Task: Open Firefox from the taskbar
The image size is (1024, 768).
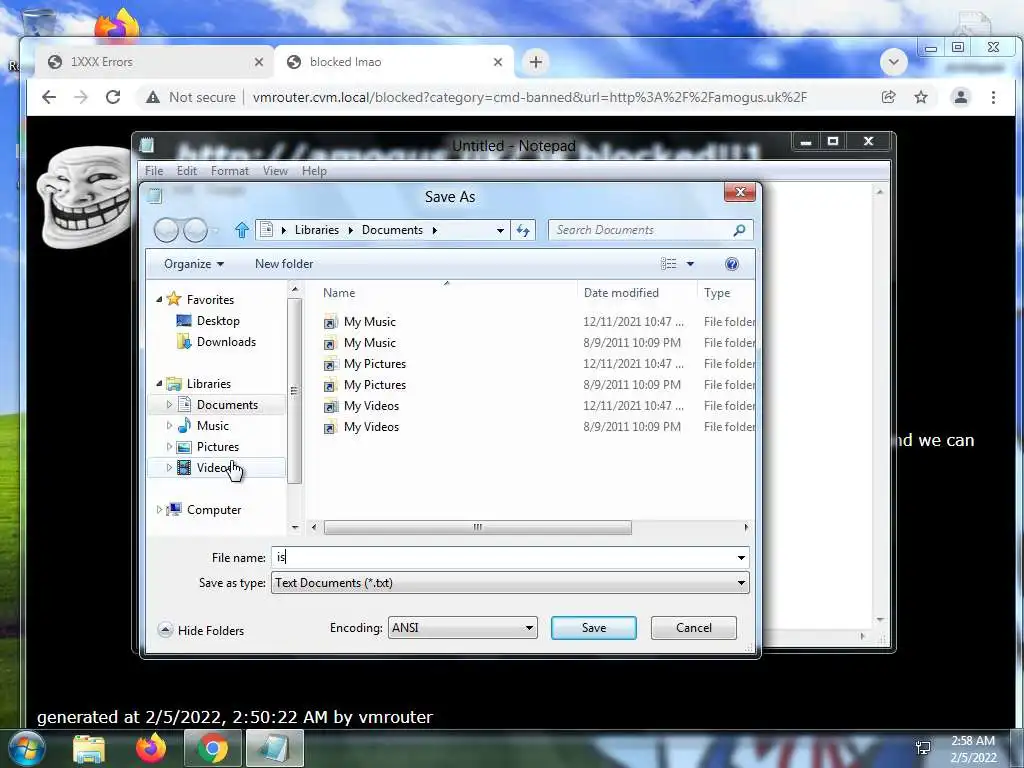Action: click(151, 748)
